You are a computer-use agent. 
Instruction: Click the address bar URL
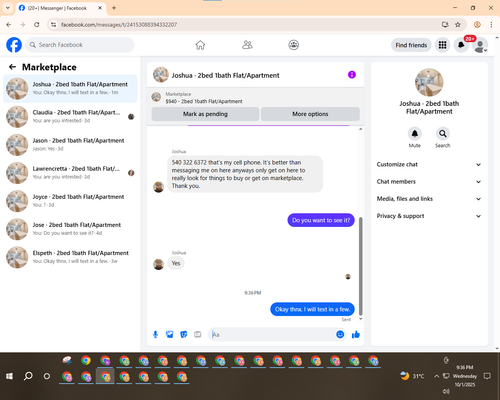click(119, 25)
